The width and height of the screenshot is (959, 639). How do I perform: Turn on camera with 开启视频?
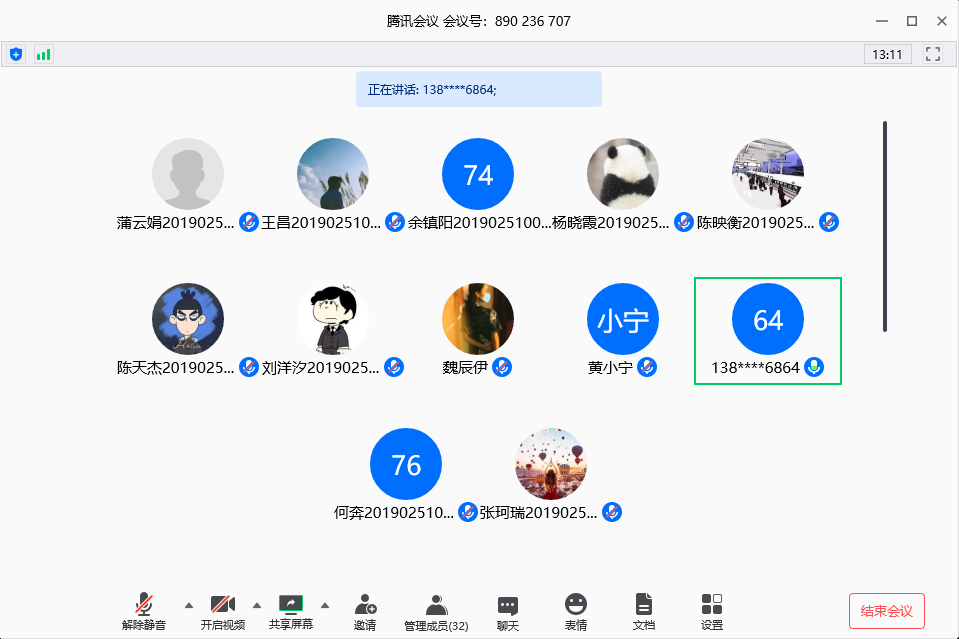click(x=222, y=611)
